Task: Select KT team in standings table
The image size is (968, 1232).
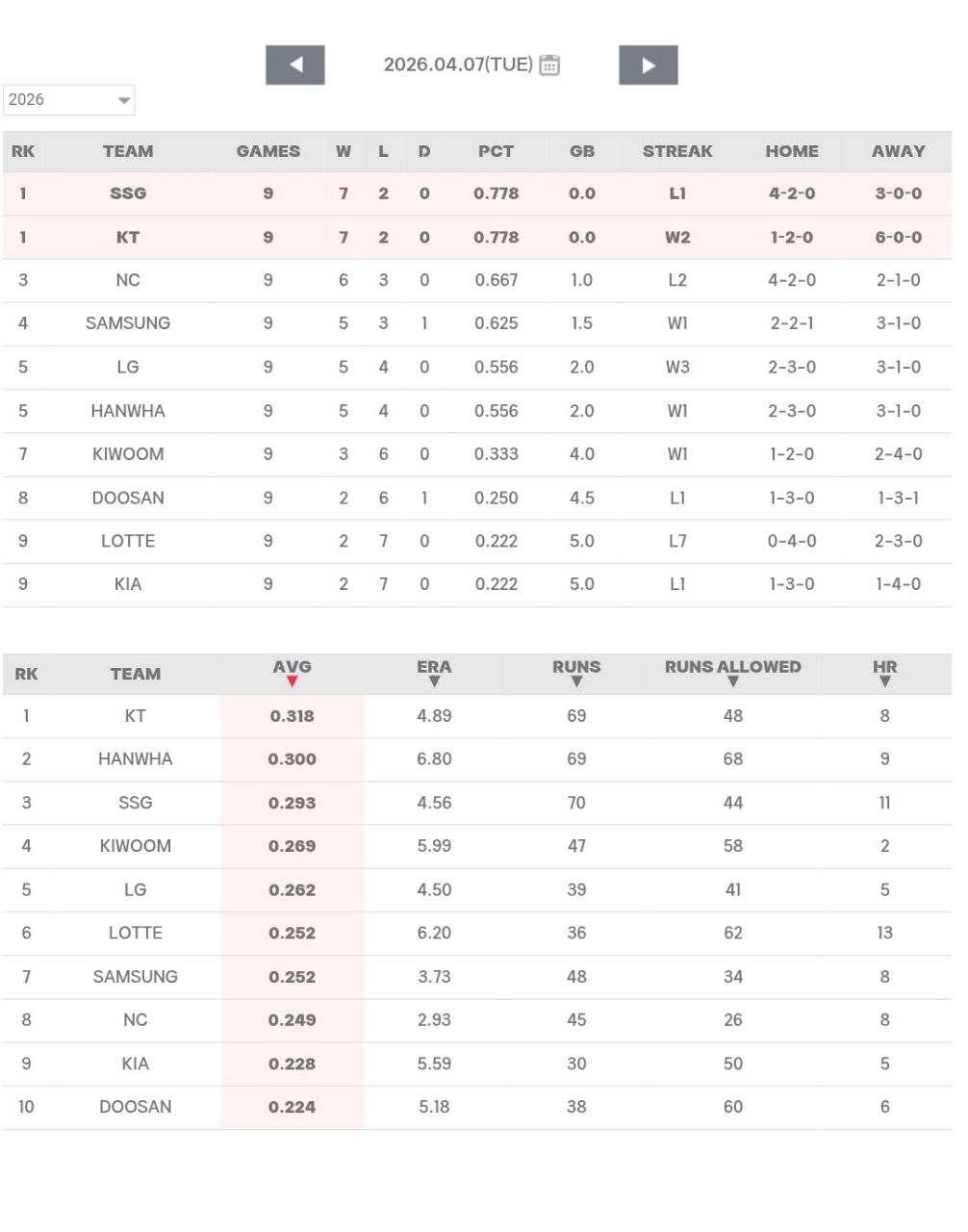Action: point(128,237)
